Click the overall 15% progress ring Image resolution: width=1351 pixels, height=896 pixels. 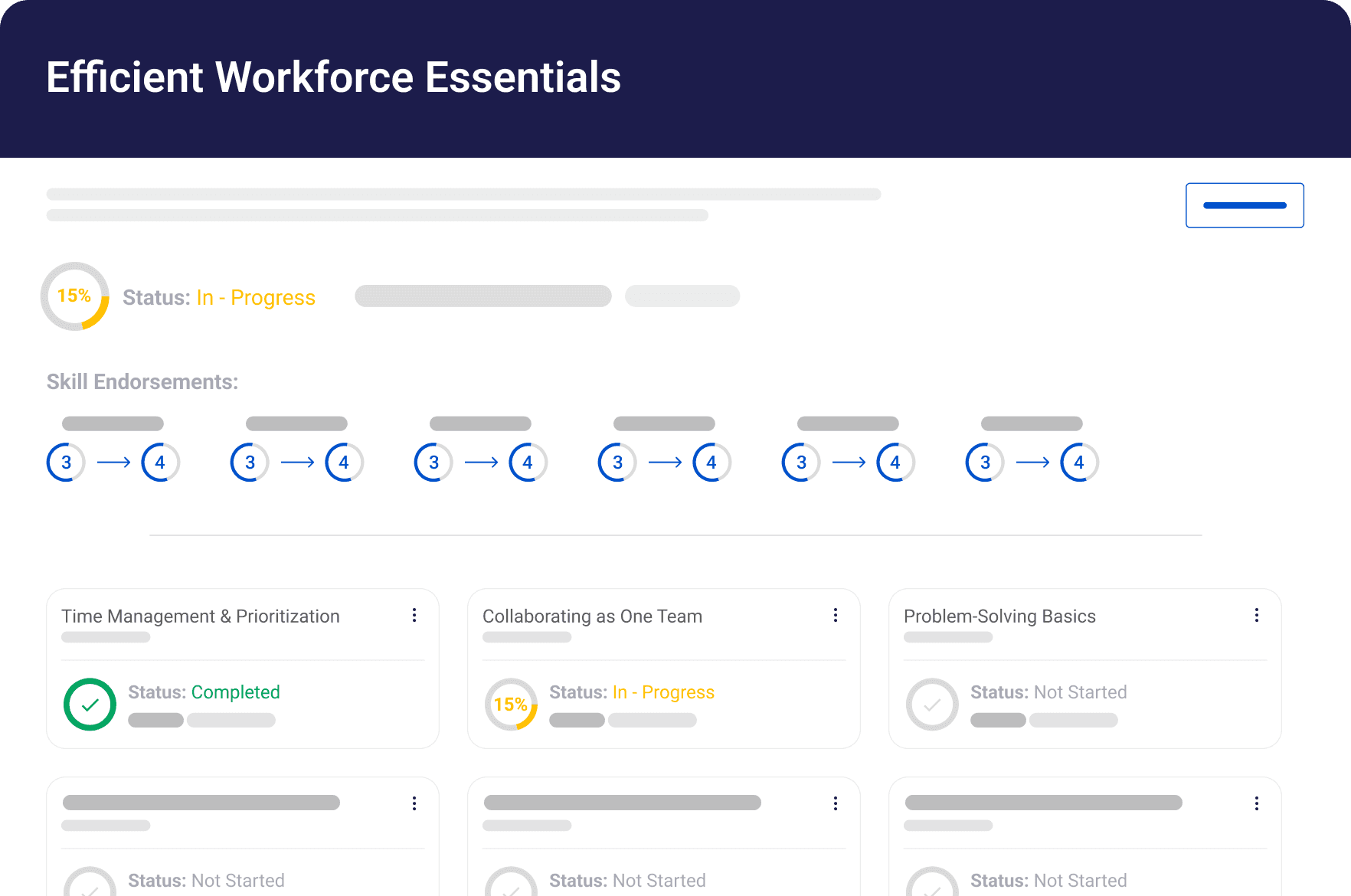point(74,296)
